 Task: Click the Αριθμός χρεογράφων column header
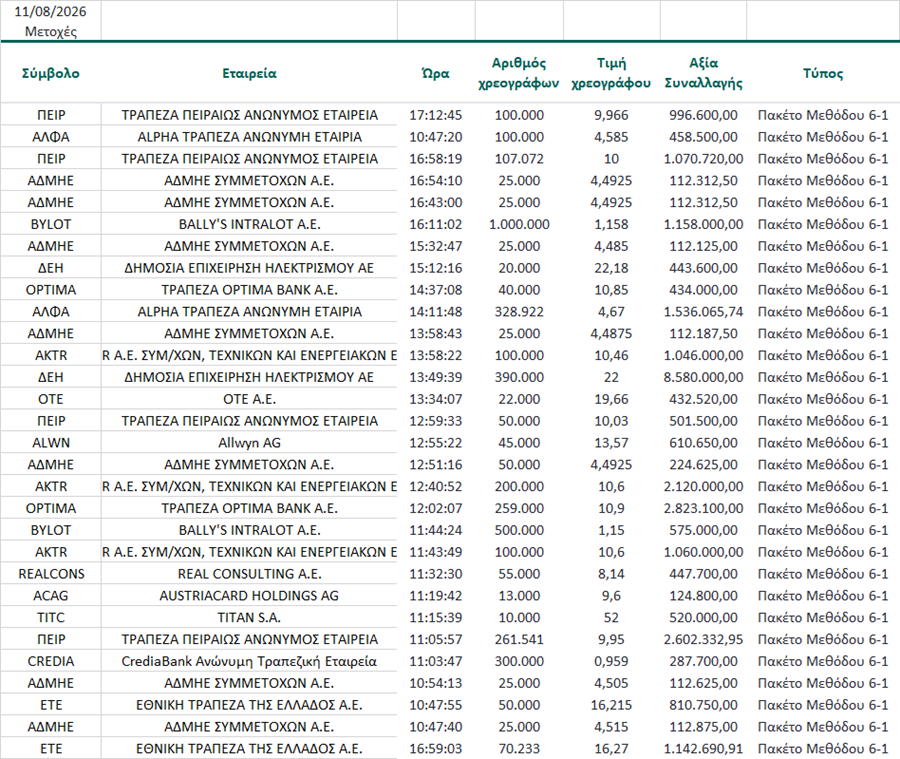coord(519,73)
